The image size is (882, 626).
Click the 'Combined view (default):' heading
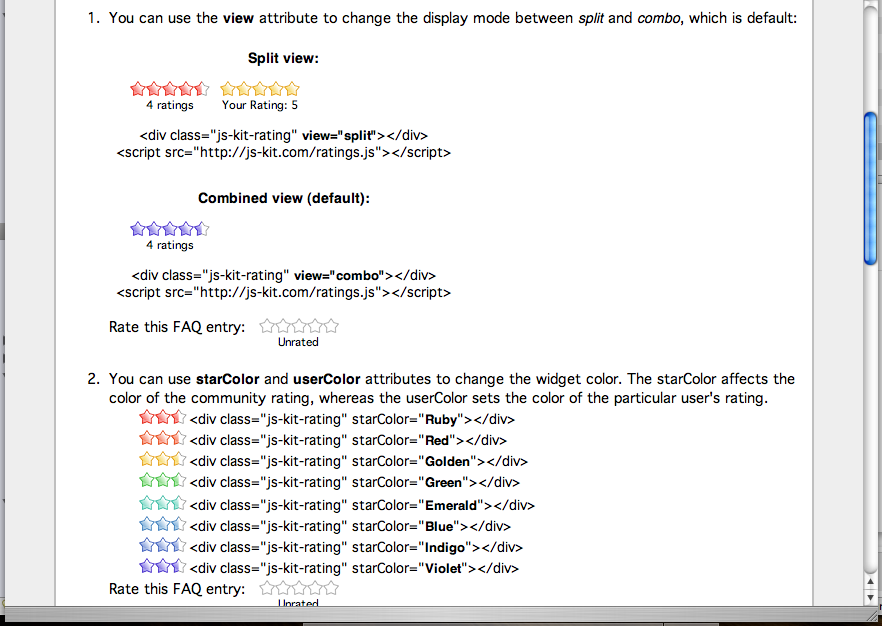(284, 199)
